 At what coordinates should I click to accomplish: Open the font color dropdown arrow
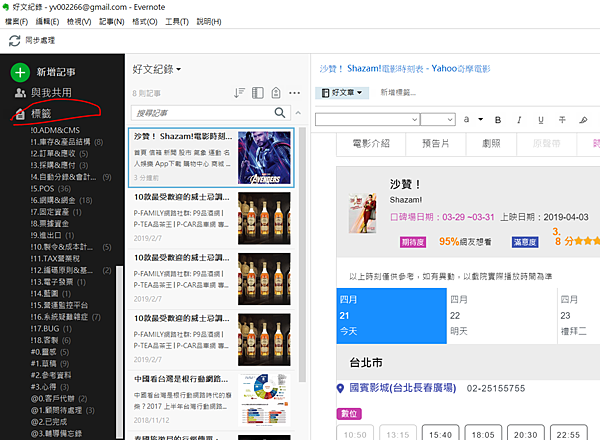pos(481,119)
